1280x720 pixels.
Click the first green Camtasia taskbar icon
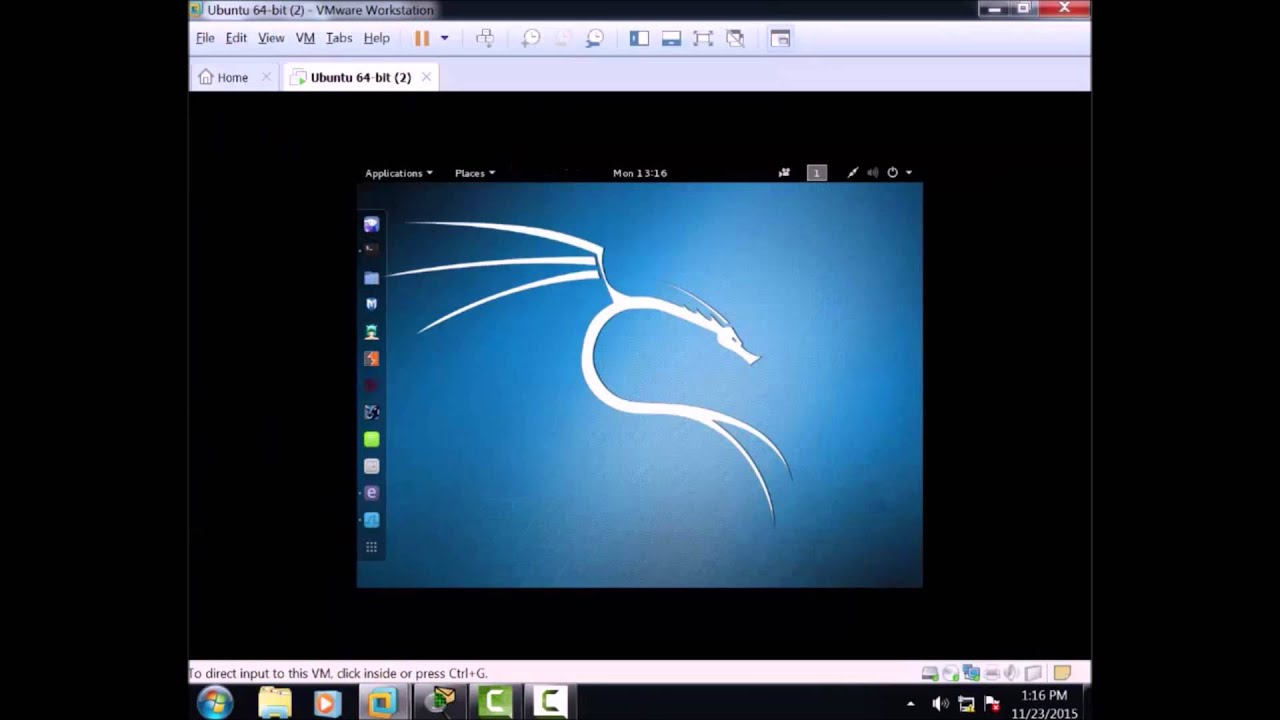[495, 703]
